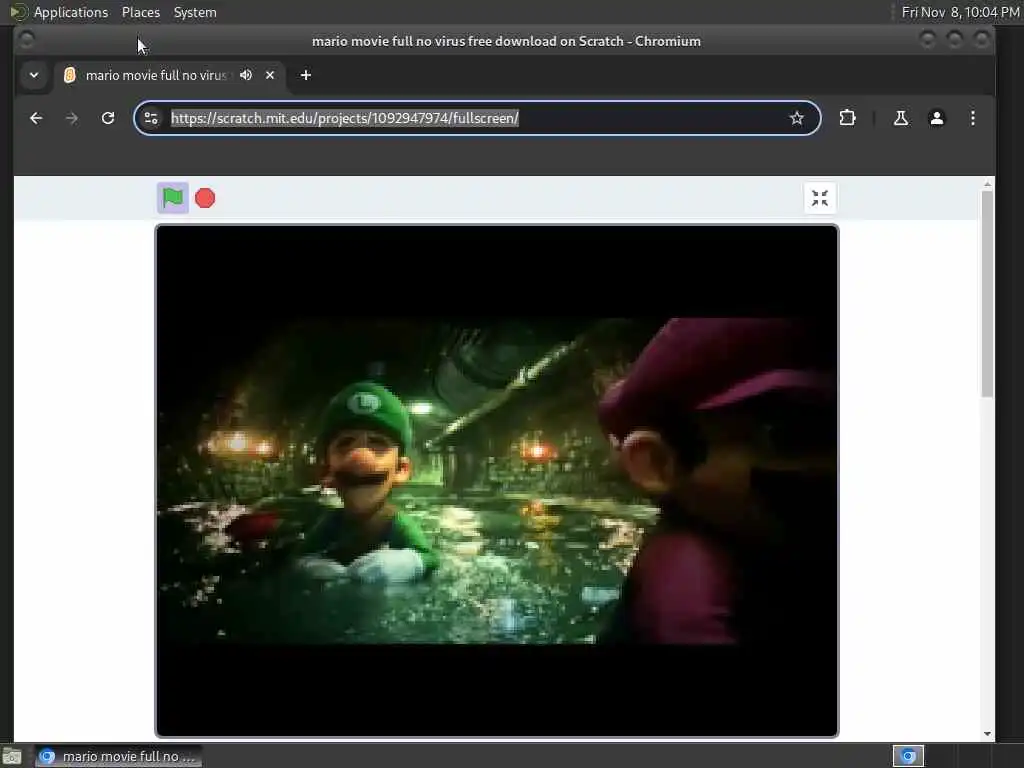Expand the tab search dropdown
This screenshot has width=1024, height=768.
tap(34, 75)
